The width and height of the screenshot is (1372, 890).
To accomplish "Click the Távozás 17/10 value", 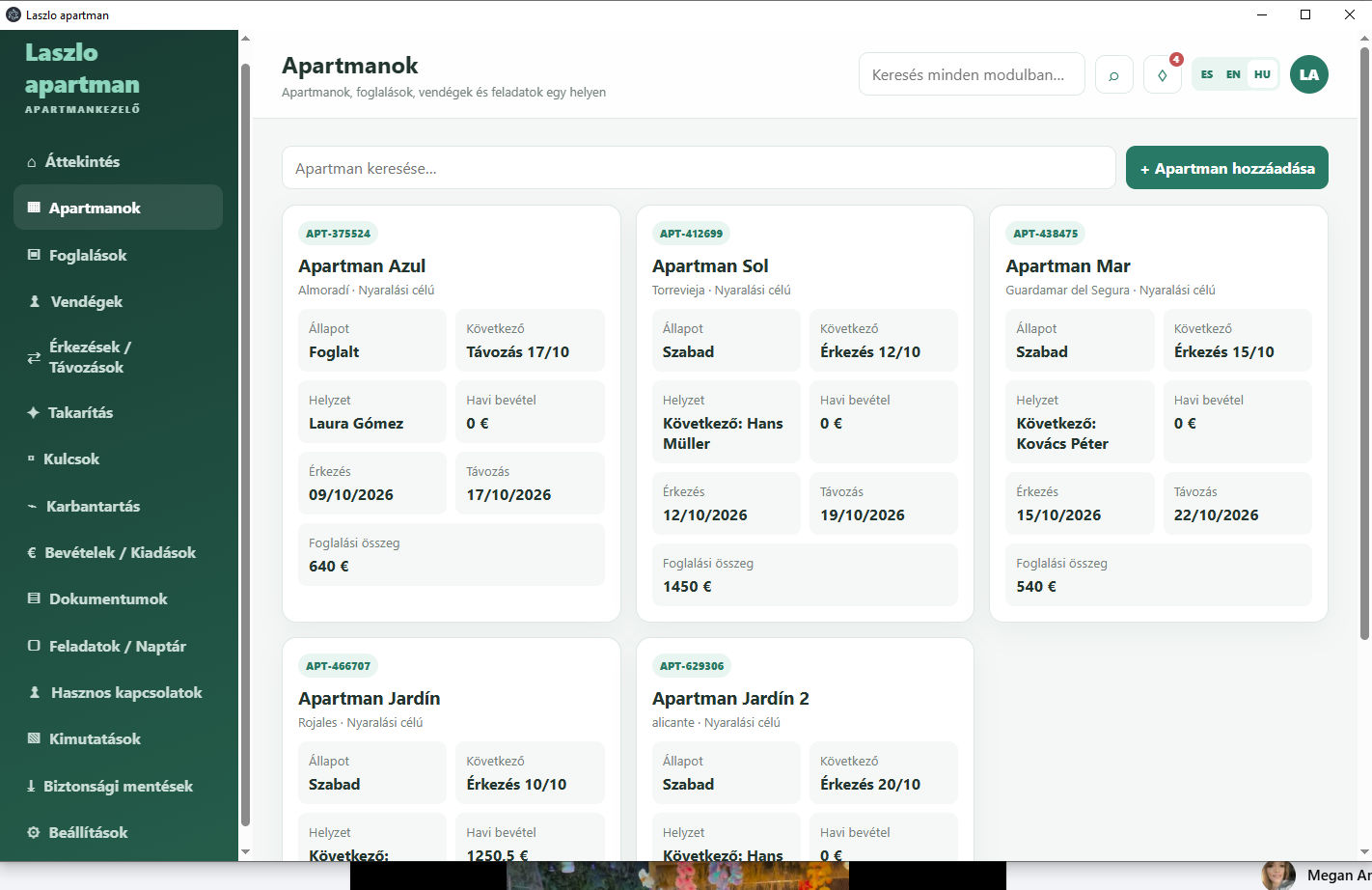I will click(518, 352).
